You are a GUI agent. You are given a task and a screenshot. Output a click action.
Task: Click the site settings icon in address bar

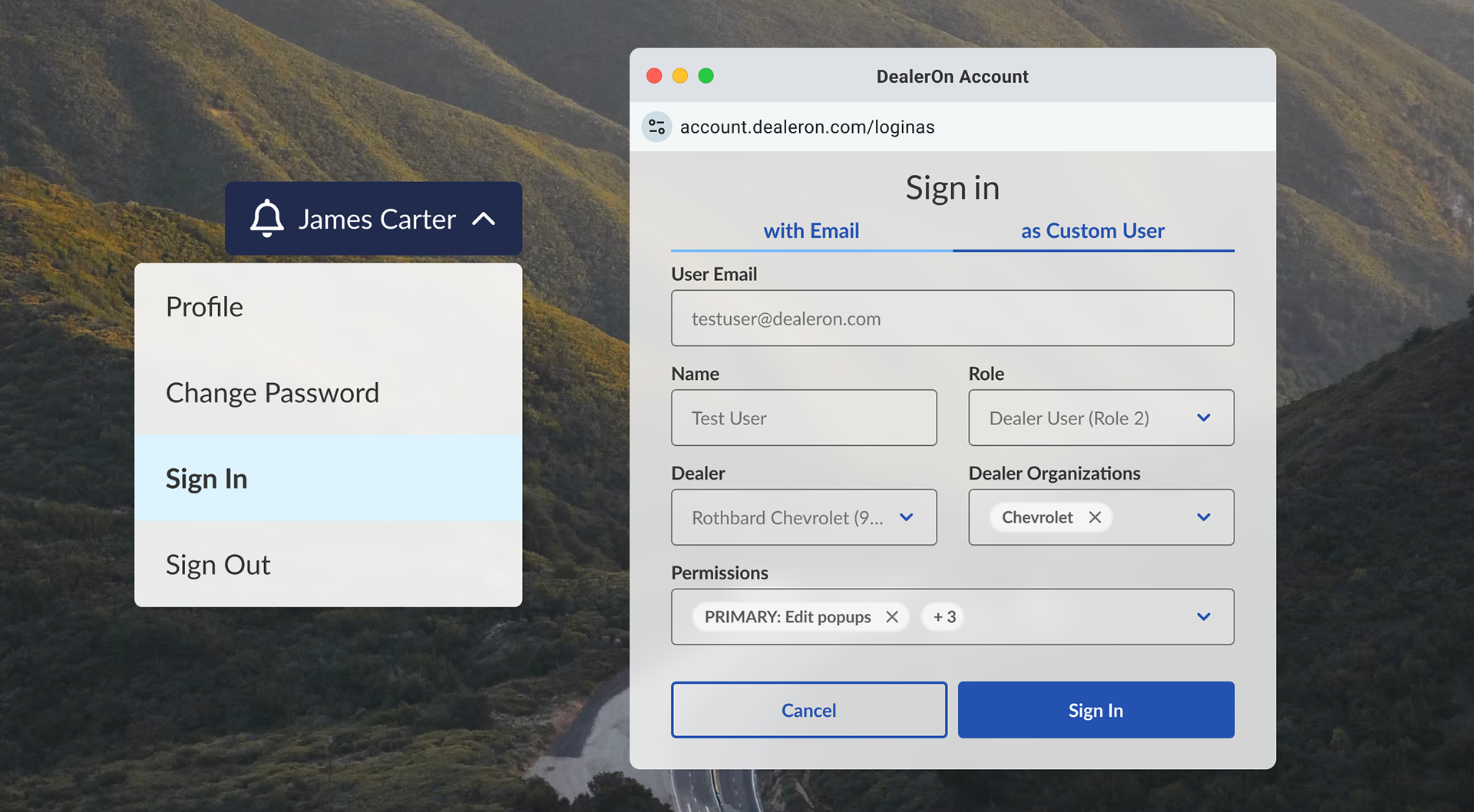tap(657, 127)
